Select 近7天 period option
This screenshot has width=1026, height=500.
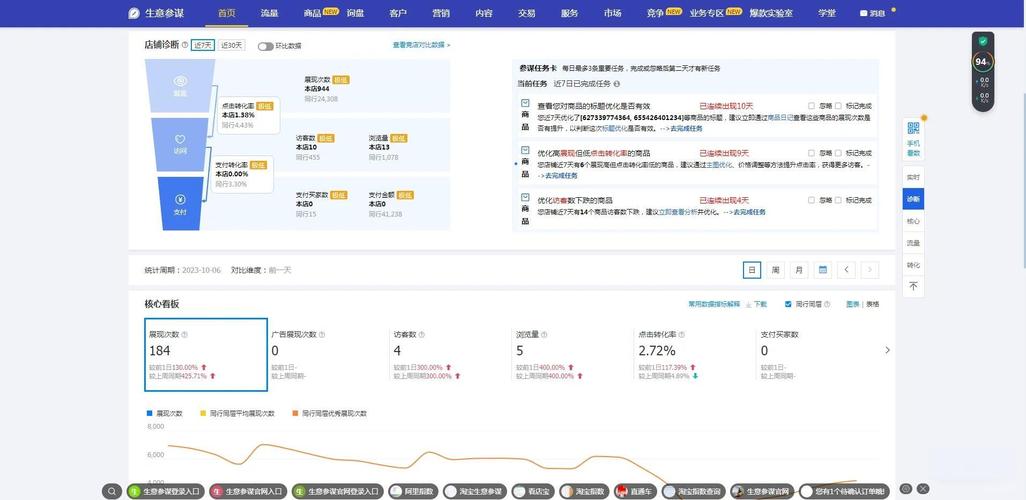pyautogui.click(x=203, y=45)
